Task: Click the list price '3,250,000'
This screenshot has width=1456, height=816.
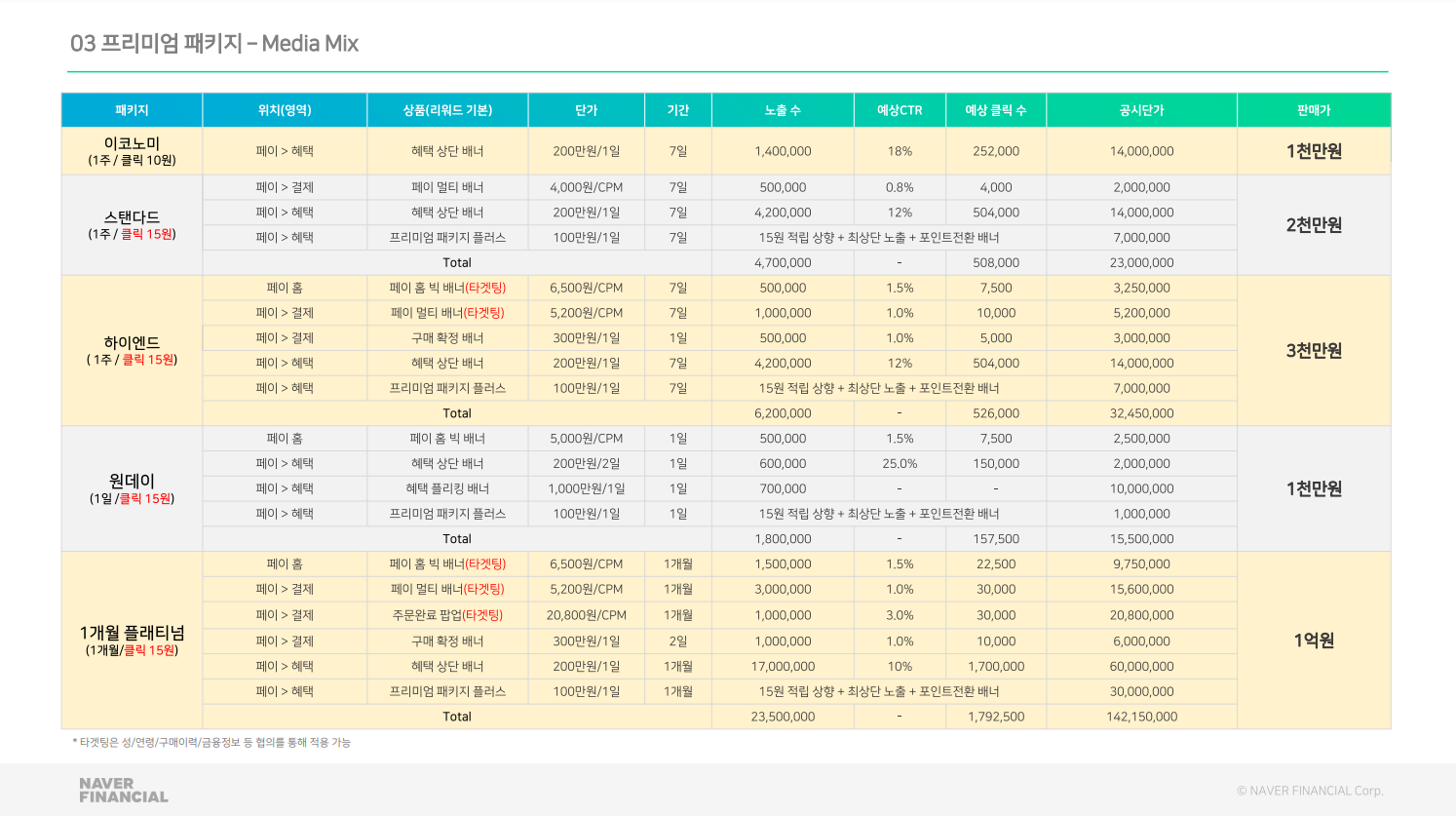Action: point(1141,288)
